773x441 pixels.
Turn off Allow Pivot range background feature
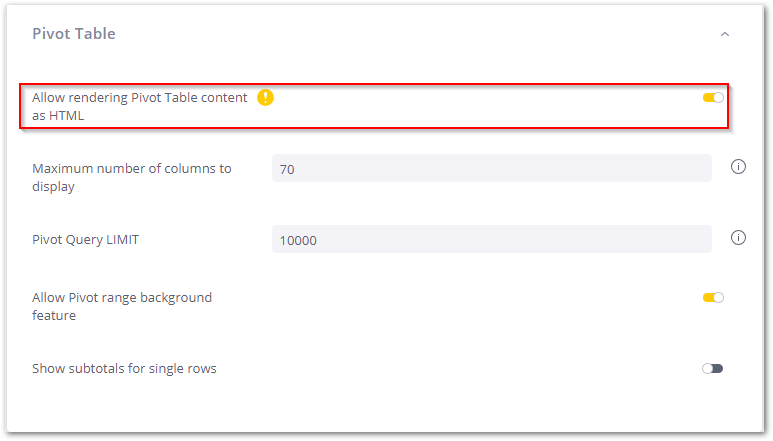point(713,297)
